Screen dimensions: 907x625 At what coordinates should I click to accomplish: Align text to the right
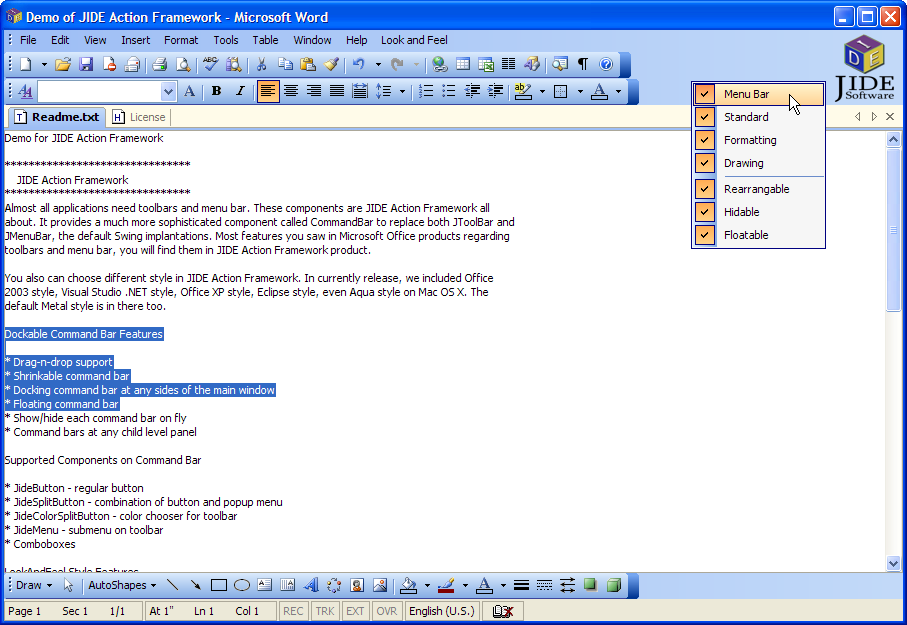314,91
